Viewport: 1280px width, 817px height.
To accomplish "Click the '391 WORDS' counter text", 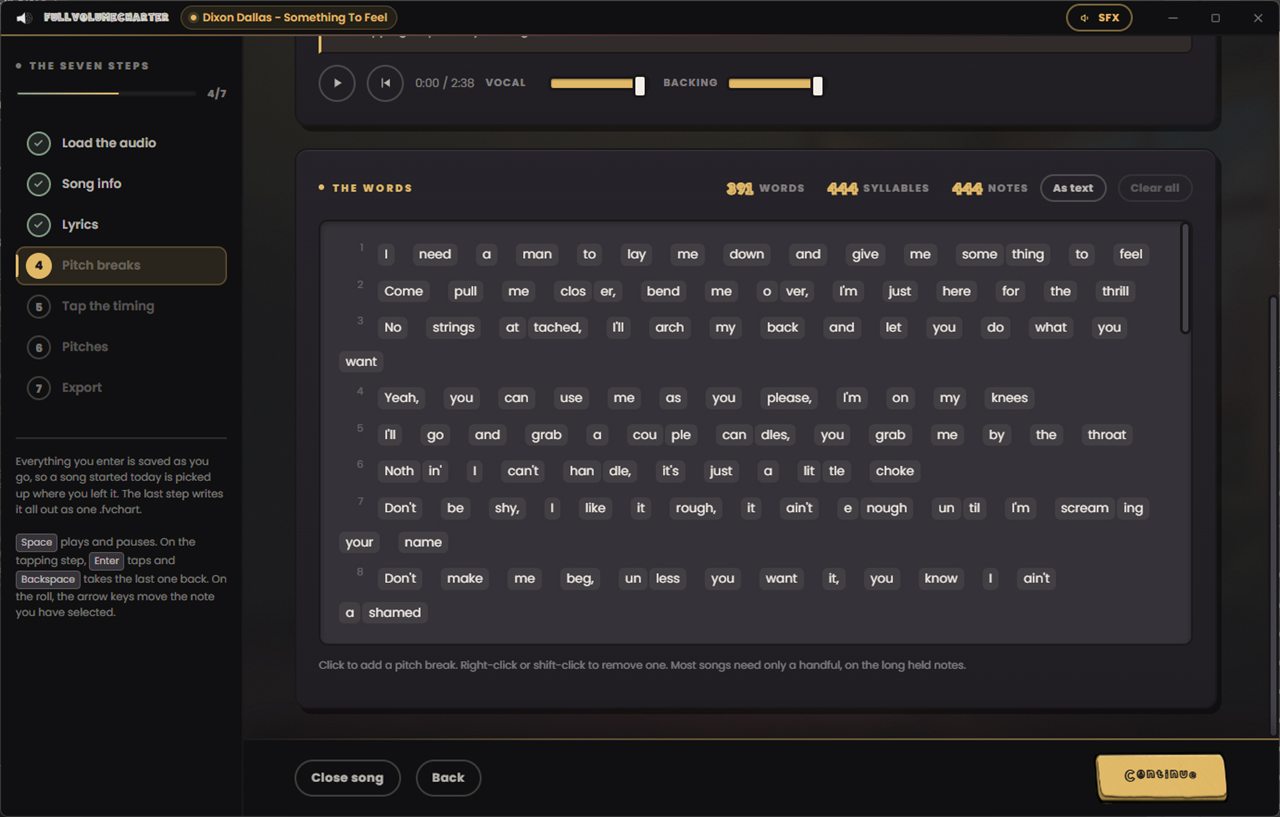I will tap(765, 188).
